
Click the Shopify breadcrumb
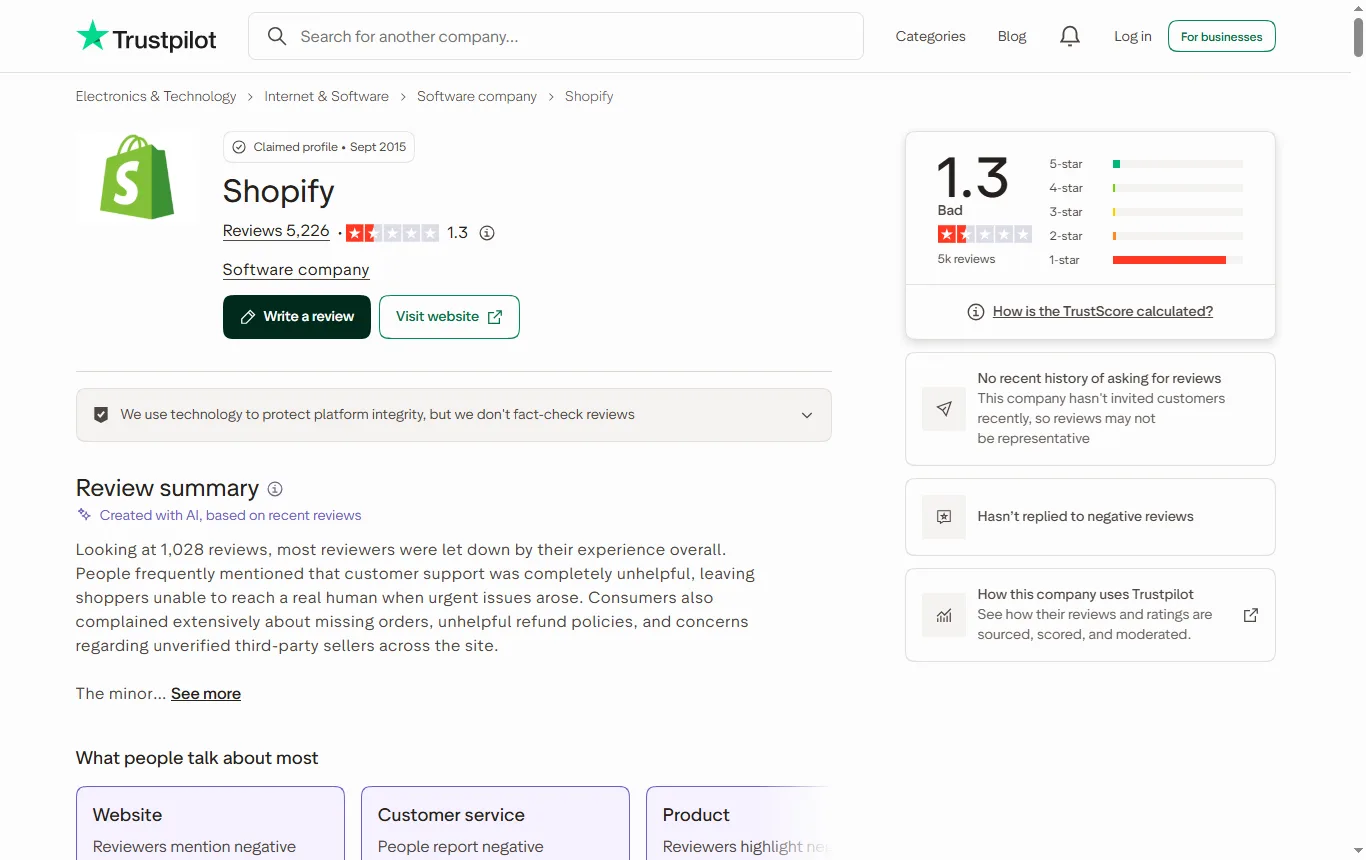point(589,97)
